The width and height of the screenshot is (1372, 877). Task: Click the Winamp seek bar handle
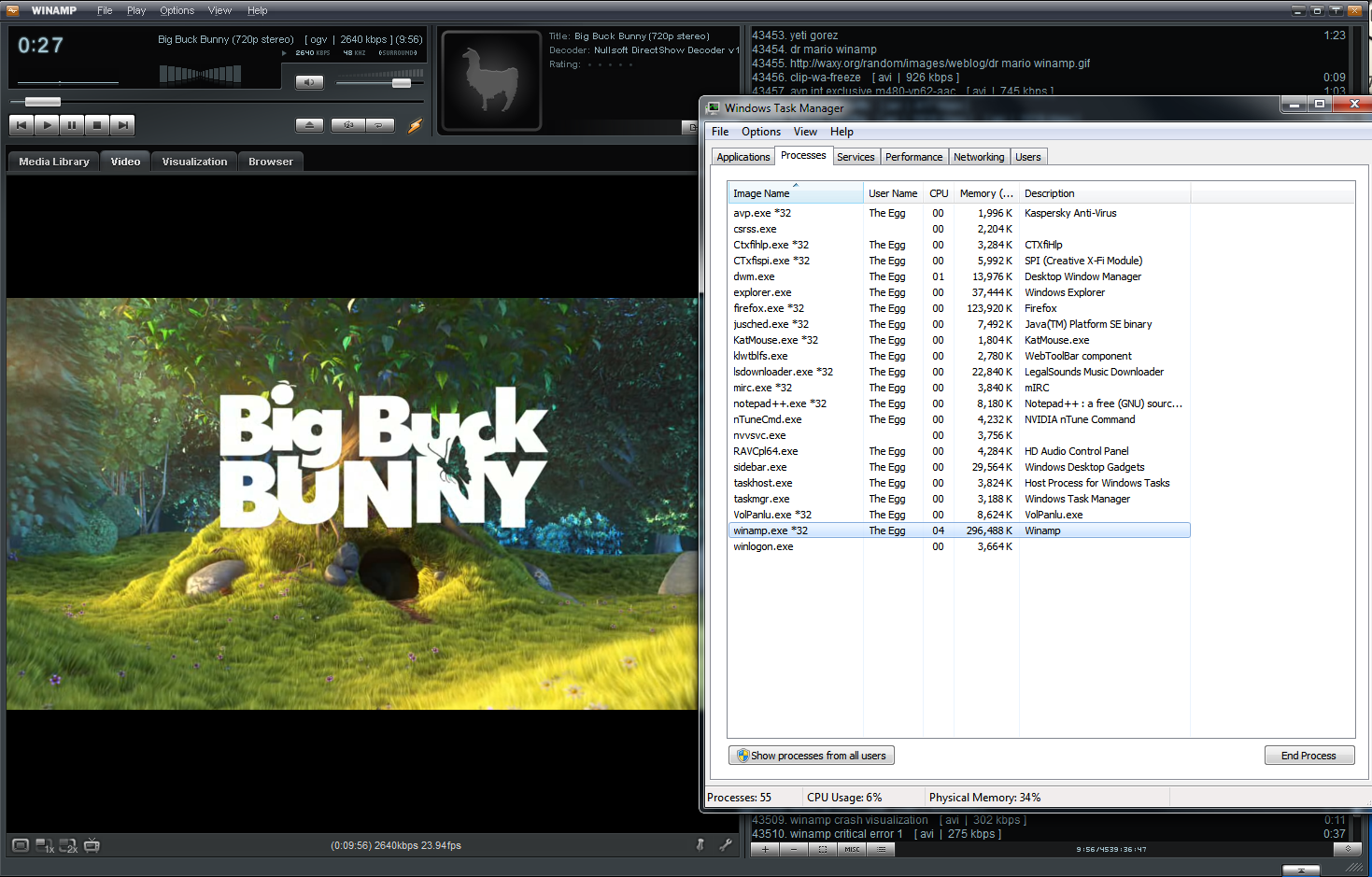[43, 101]
